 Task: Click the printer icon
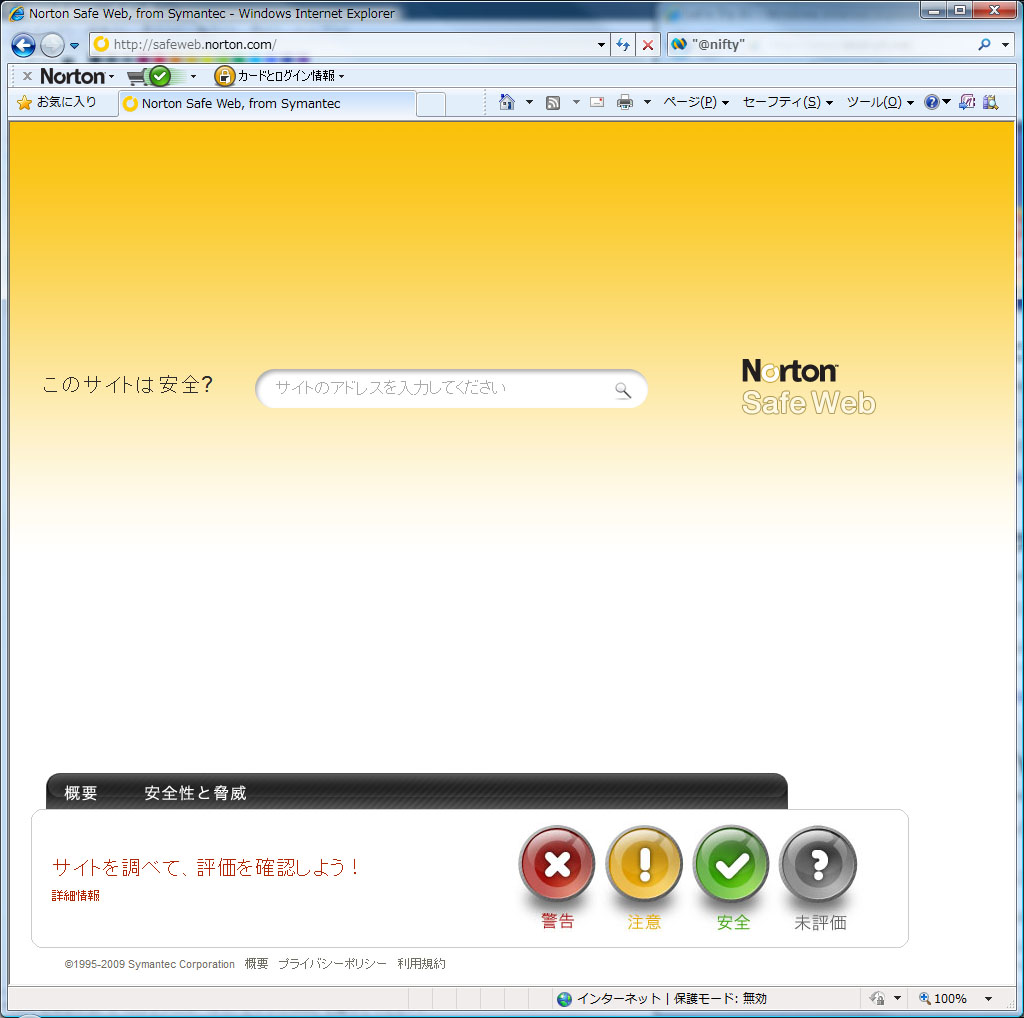pyautogui.click(x=625, y=102)
